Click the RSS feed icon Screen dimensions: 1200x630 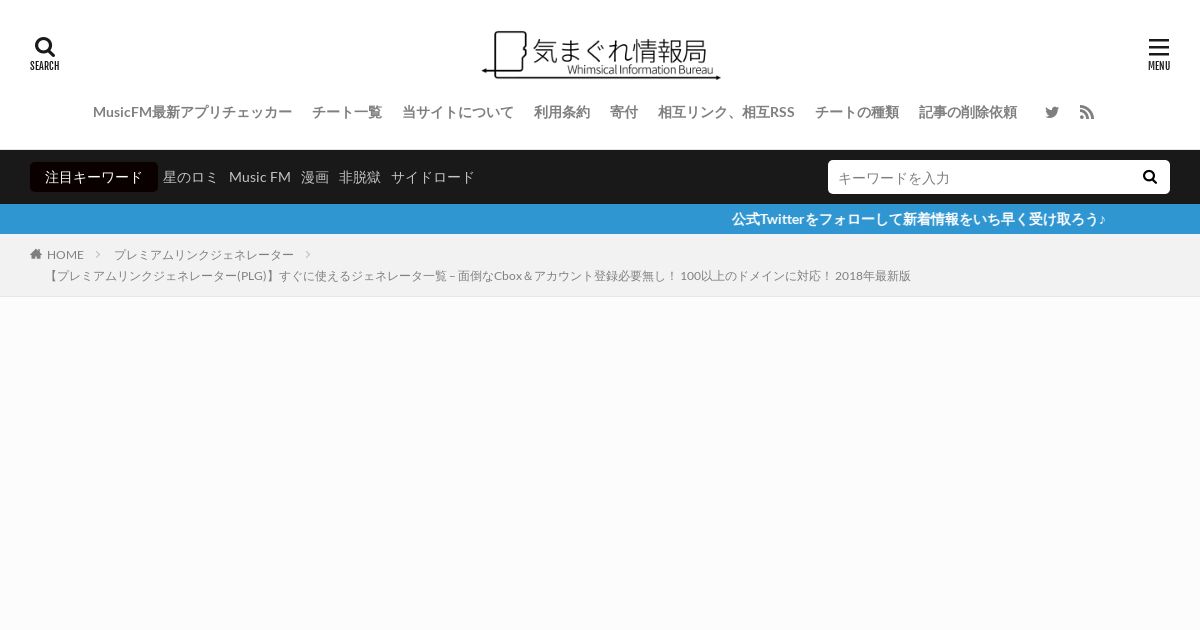point(1087,112)
